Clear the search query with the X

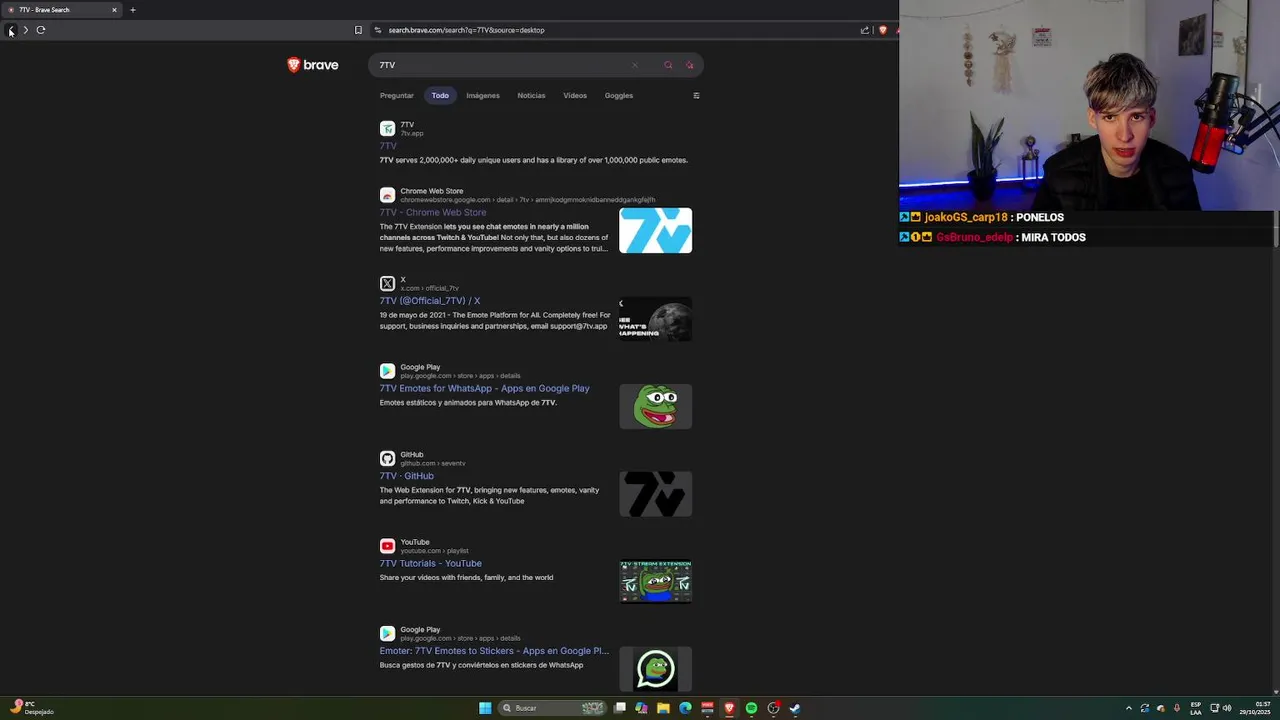click(x=634, y=65)
